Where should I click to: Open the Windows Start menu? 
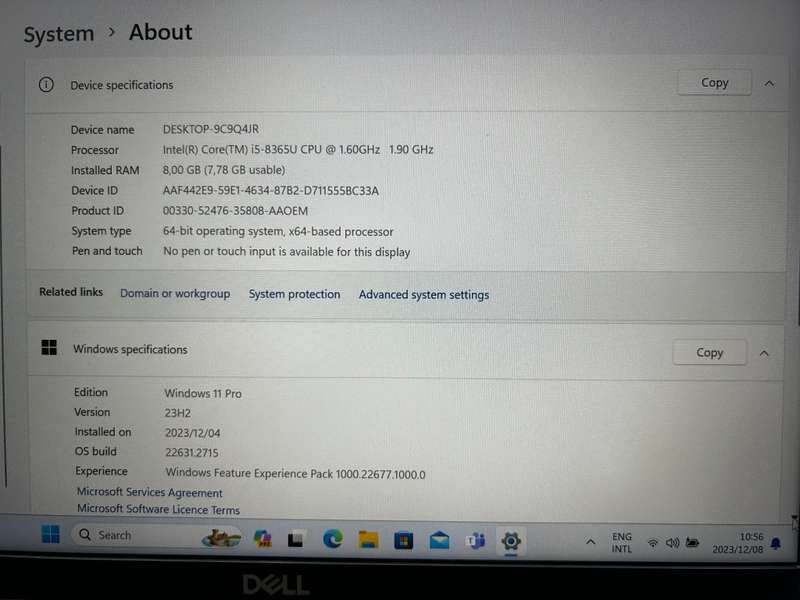[x=51, y=534]
